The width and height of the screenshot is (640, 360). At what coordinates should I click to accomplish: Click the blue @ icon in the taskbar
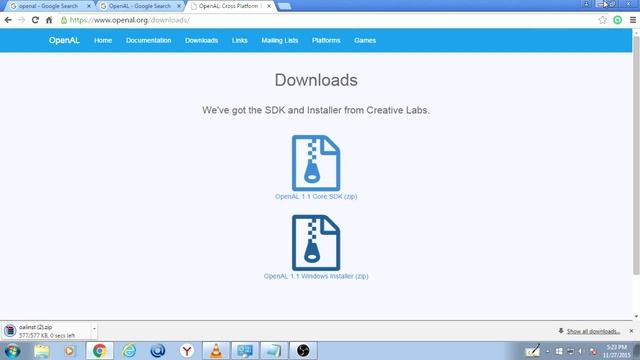[158, 351]
